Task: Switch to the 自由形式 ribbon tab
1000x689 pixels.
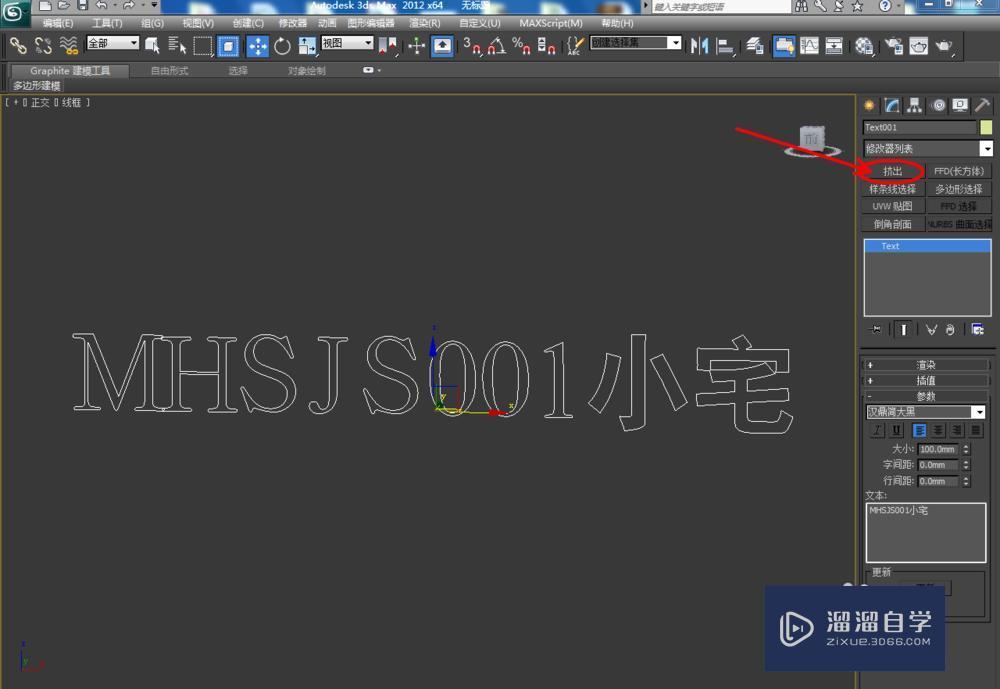Action: click(x=170, y=71)
